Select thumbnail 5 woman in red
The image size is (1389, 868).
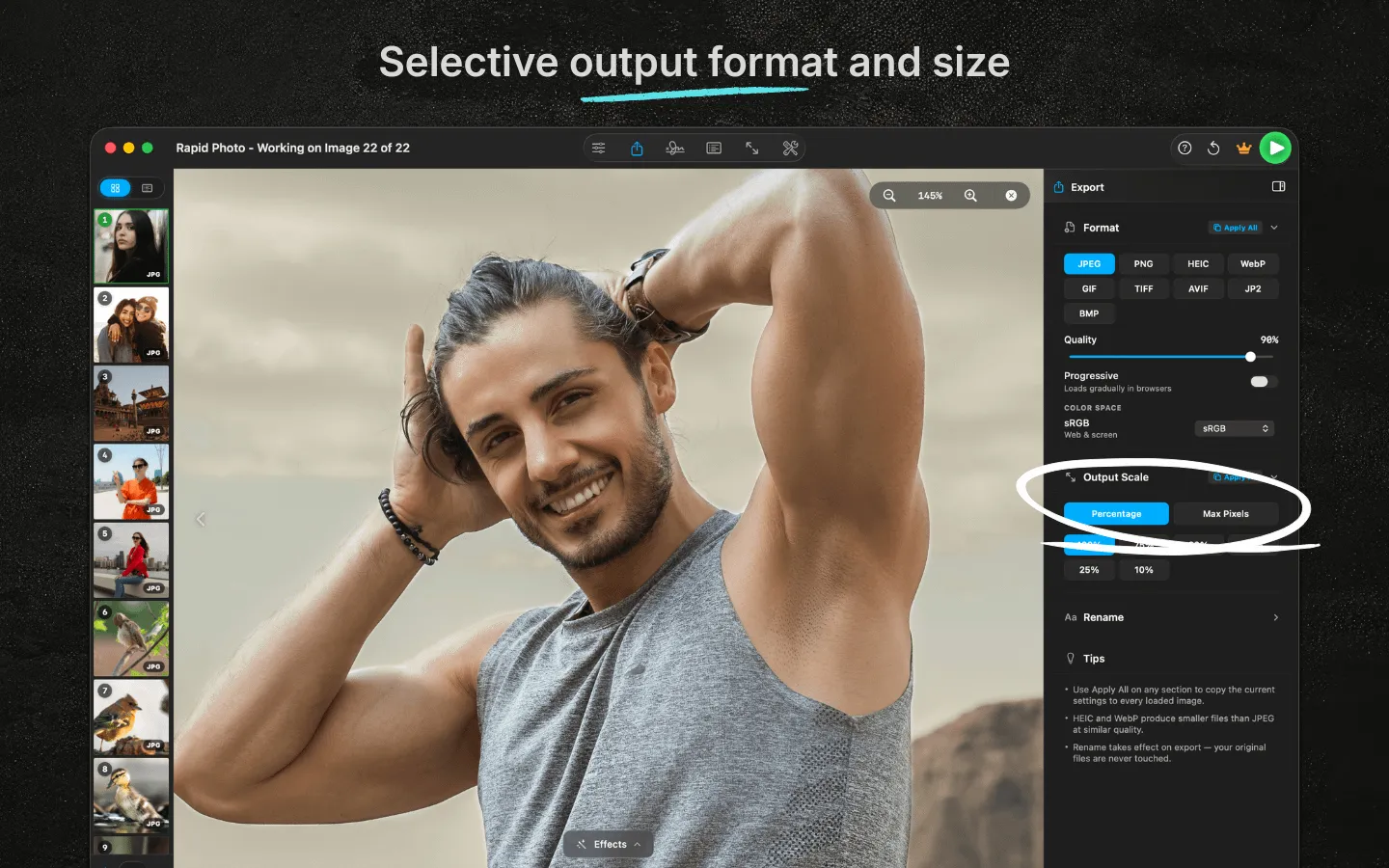pos(131,560)
